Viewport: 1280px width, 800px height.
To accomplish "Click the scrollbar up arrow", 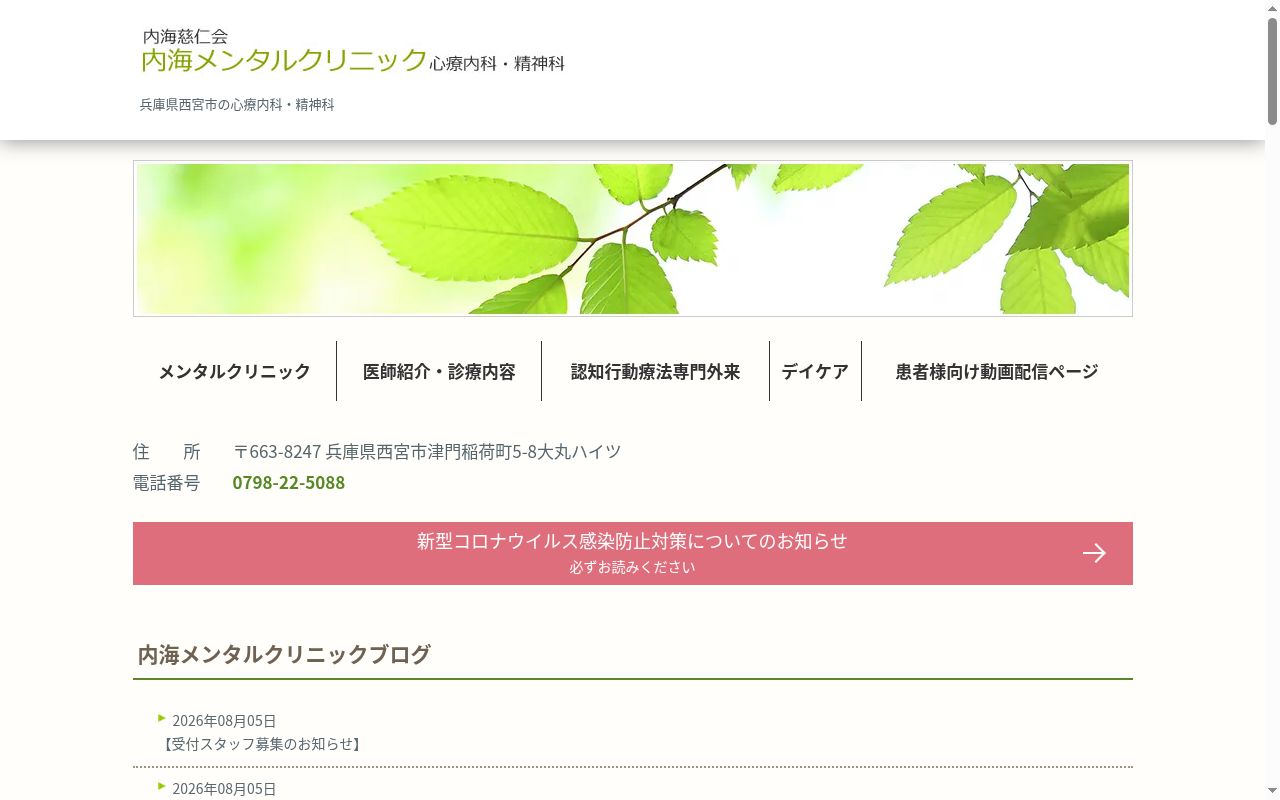I will [x=1272, y=8].
